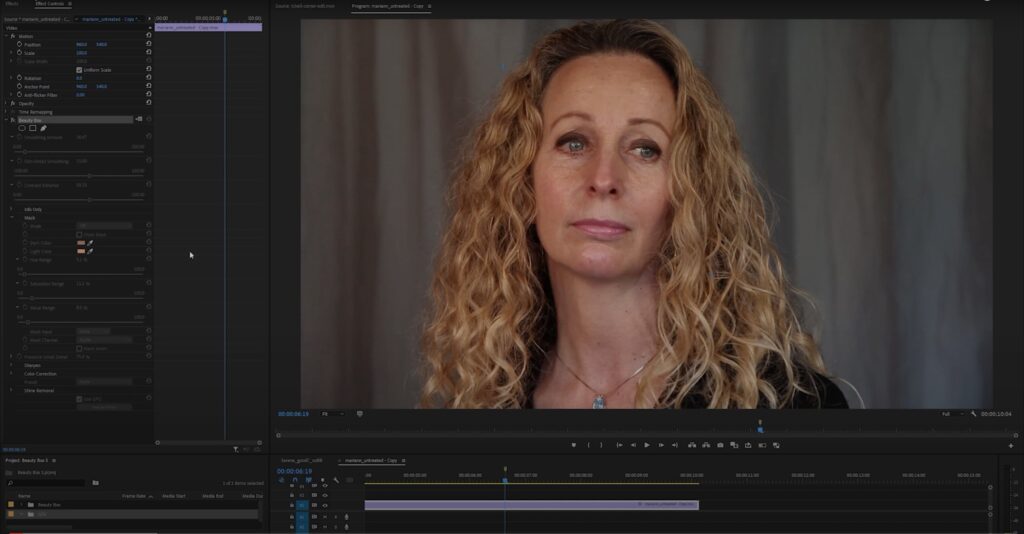Click the Light Color swatch
The image size is (1024, 534).
pos(81,251)
